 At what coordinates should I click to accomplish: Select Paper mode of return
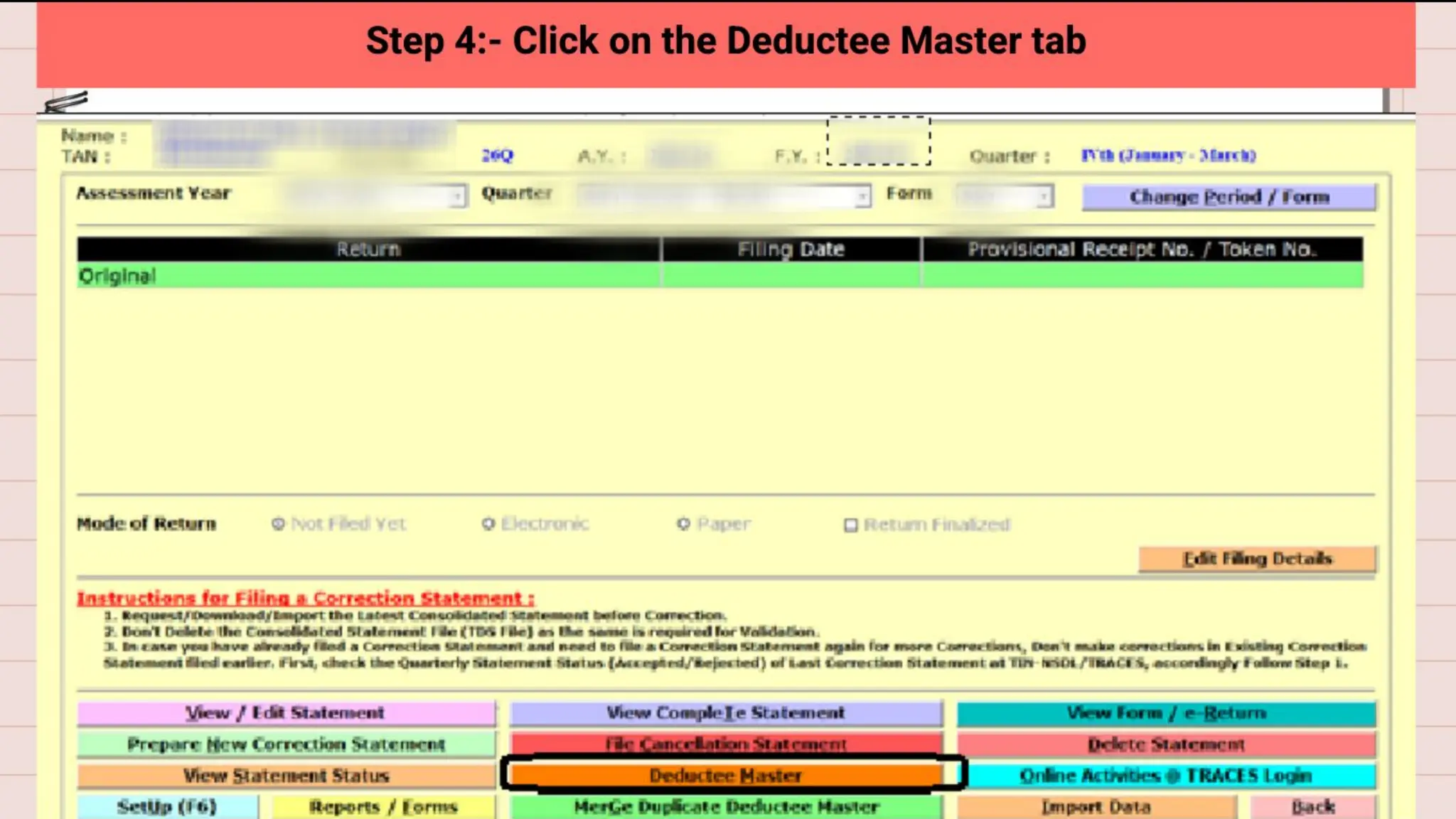pyautogui.click(x=683, y=524)
